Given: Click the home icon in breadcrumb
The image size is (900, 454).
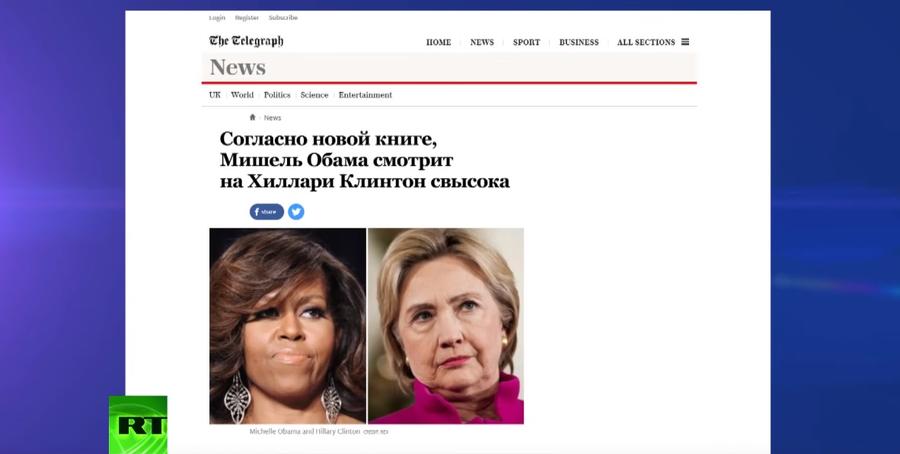Looking at the screenshot, I should pyautogui.click(x=252, y=117).
